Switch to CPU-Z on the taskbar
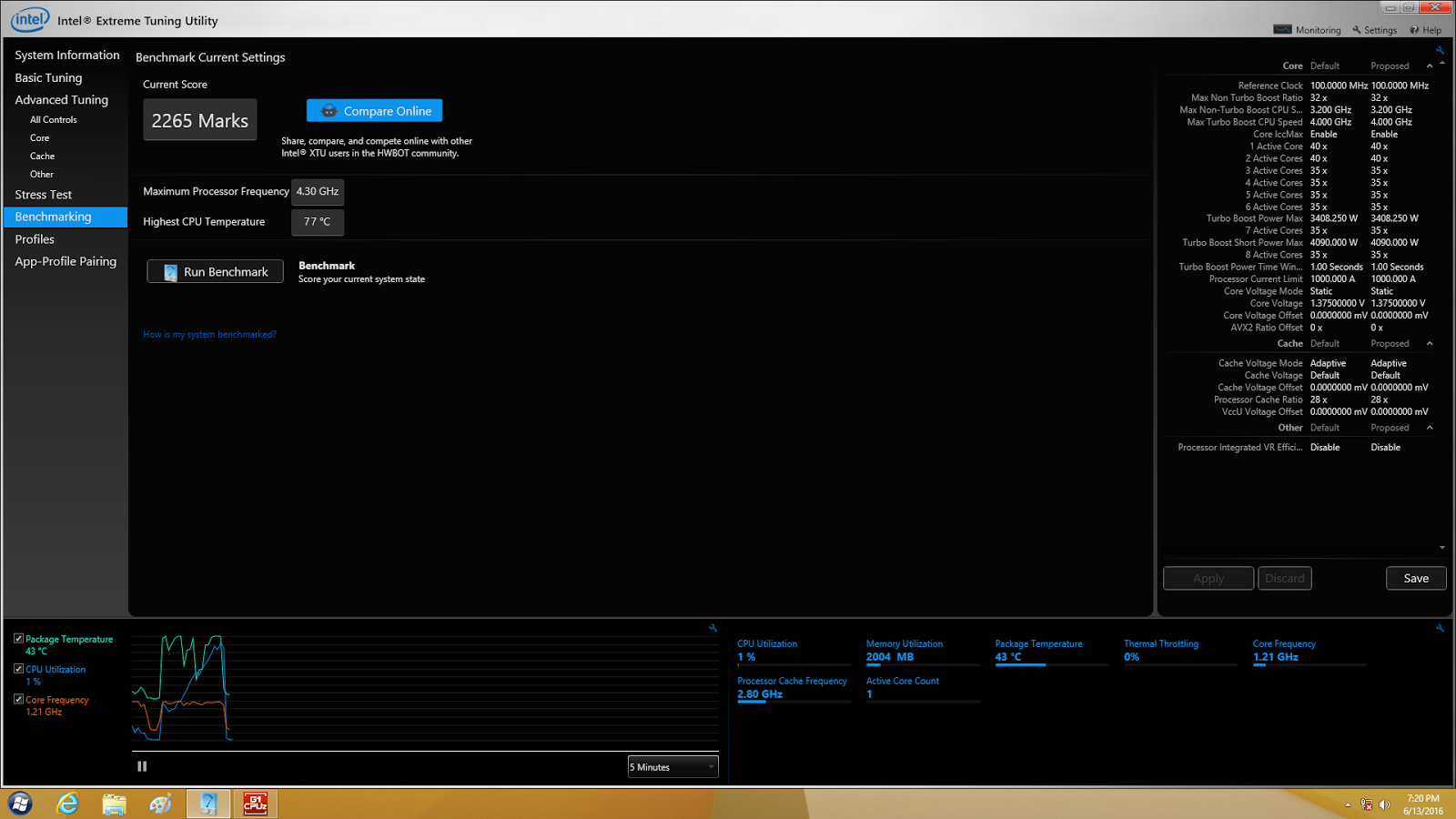 (x=256, y=804)
